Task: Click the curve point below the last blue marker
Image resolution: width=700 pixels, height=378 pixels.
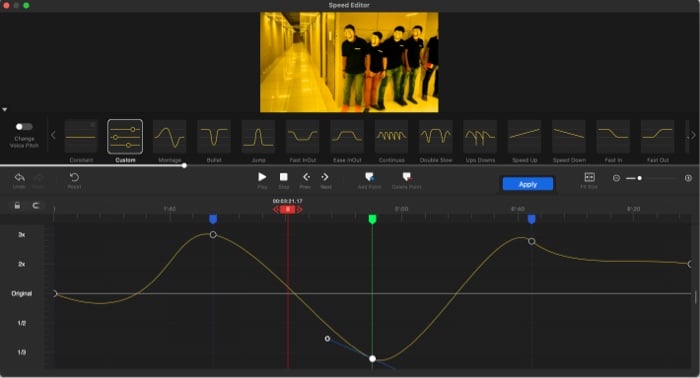Action: click(531, 241)
